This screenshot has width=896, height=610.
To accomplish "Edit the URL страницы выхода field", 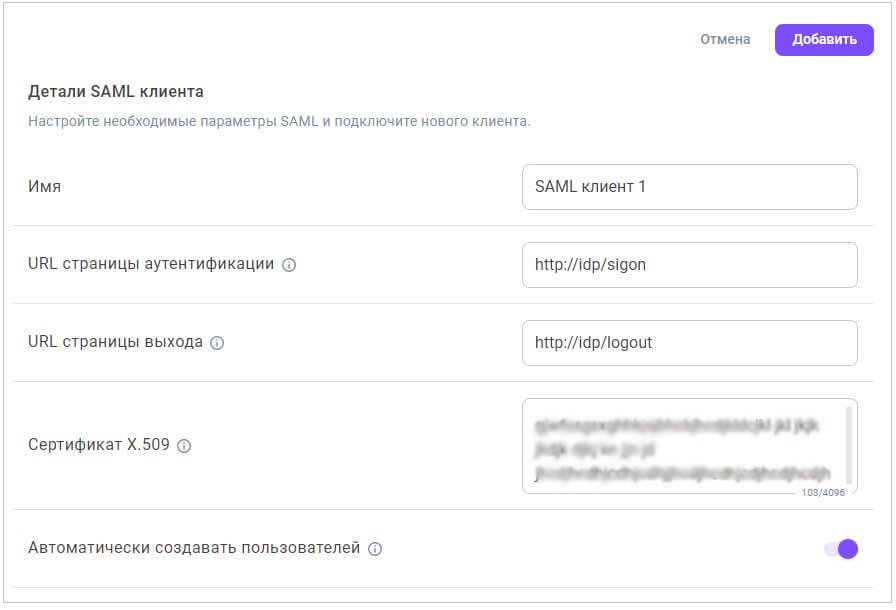I will (x=689, y=343).
